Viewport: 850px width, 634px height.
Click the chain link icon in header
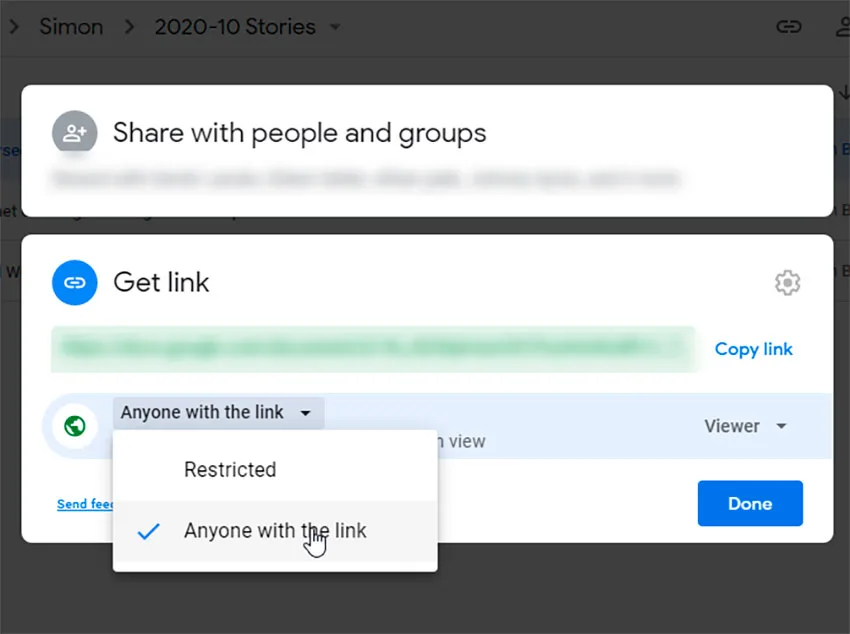coord(789,27)
